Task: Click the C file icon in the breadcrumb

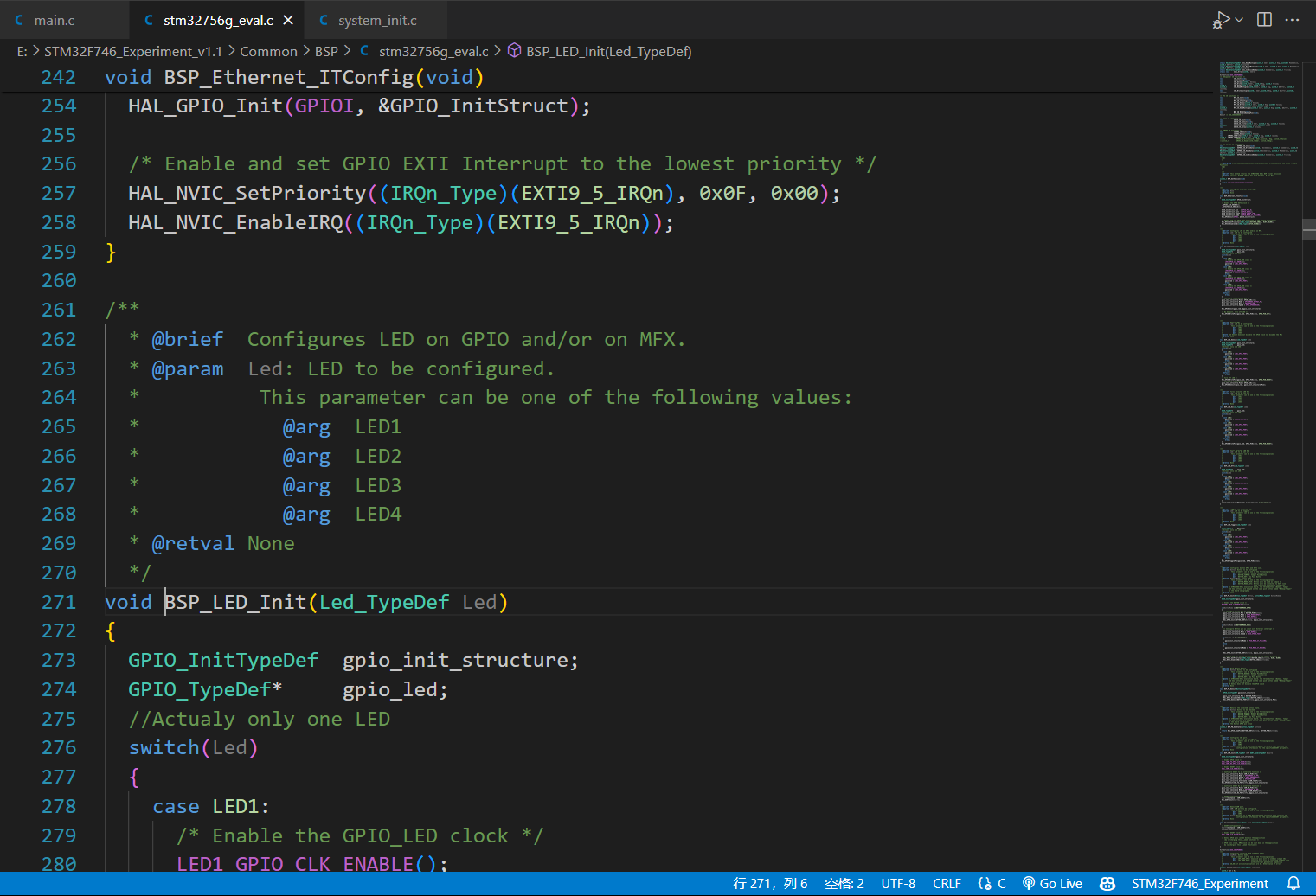Action: (x=364, y=51)
